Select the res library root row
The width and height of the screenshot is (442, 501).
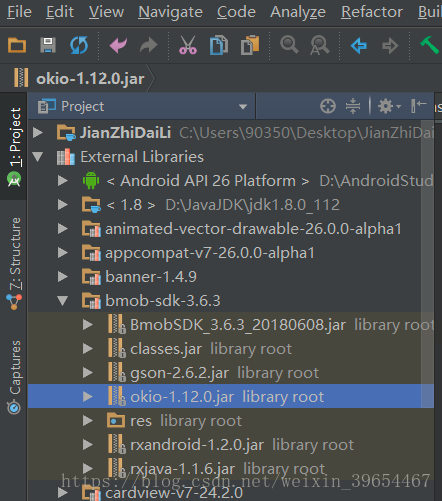point(231,420)
